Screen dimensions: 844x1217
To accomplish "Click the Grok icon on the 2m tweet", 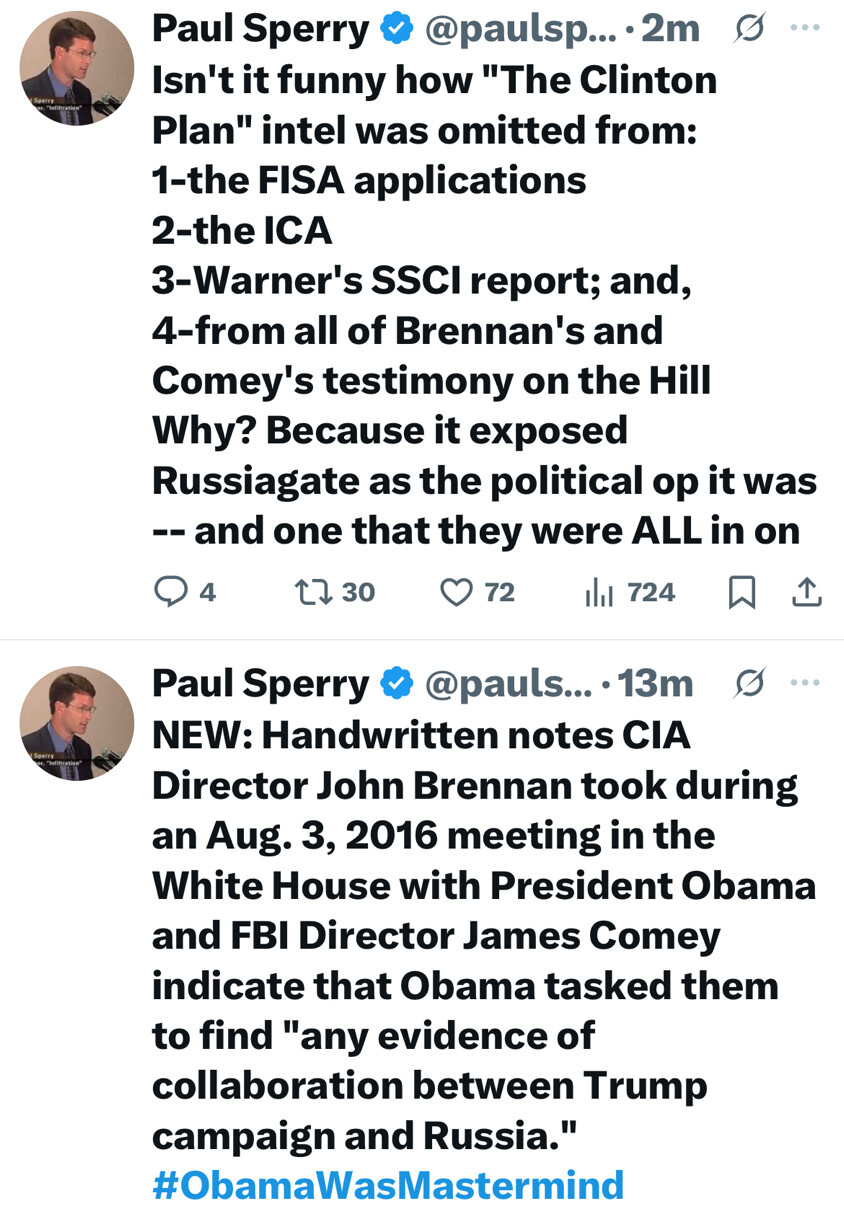I will (746, 29).
